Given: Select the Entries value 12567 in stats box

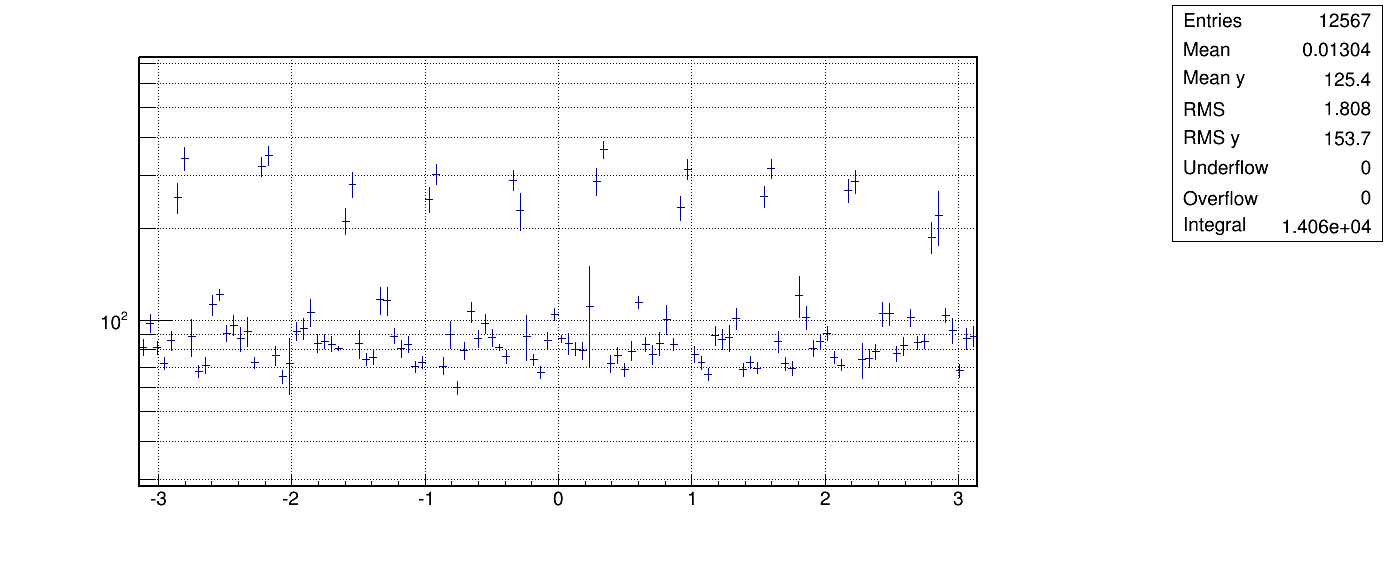Looking at the screenshot, I should pos(1346,21).
